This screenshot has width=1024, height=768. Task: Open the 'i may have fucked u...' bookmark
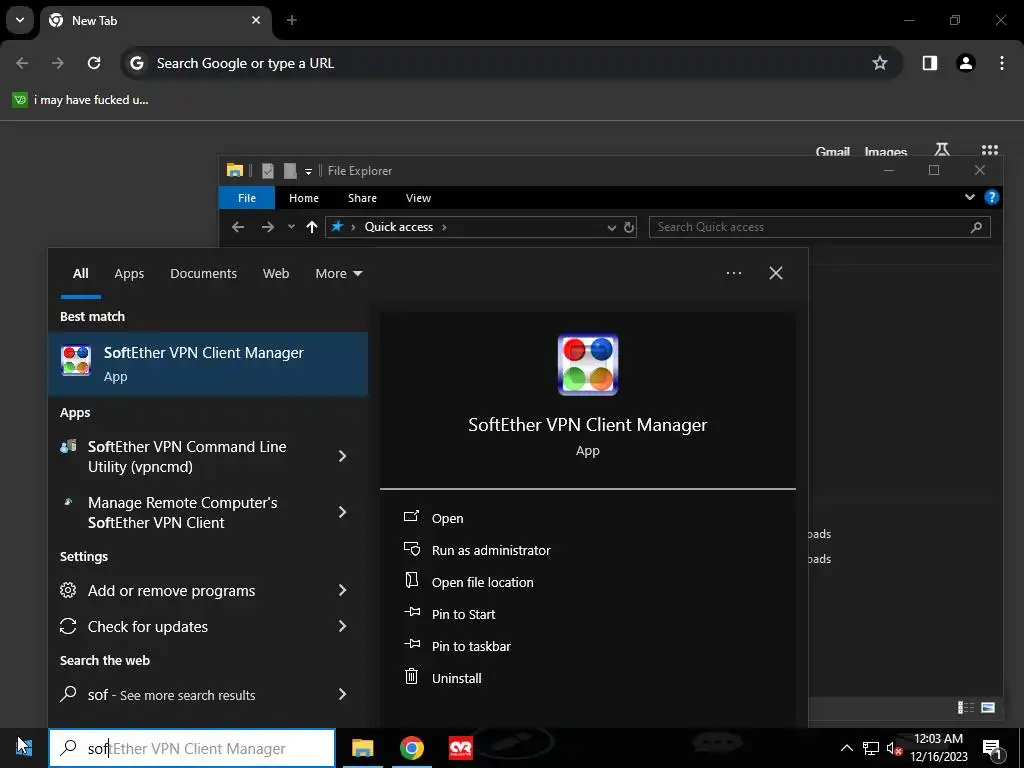81,100
